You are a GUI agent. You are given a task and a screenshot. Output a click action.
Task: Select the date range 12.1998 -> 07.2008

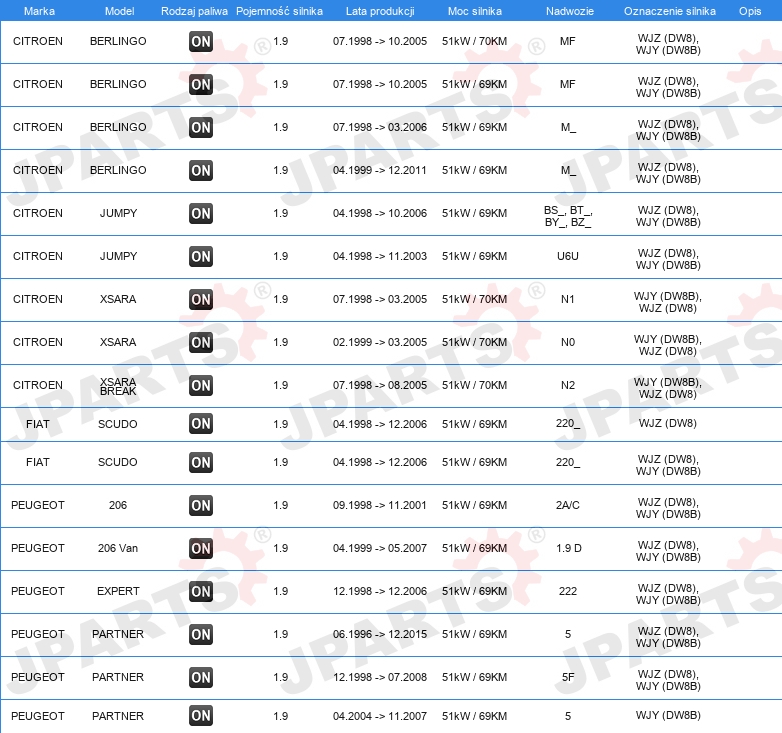tap(380, 677)
